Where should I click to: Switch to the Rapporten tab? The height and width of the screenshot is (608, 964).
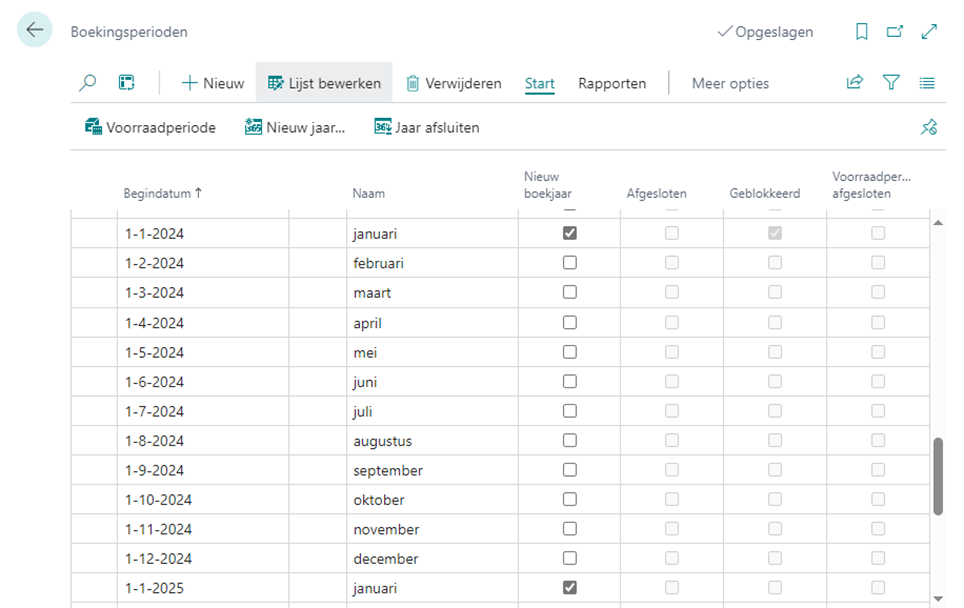point(612,83)
